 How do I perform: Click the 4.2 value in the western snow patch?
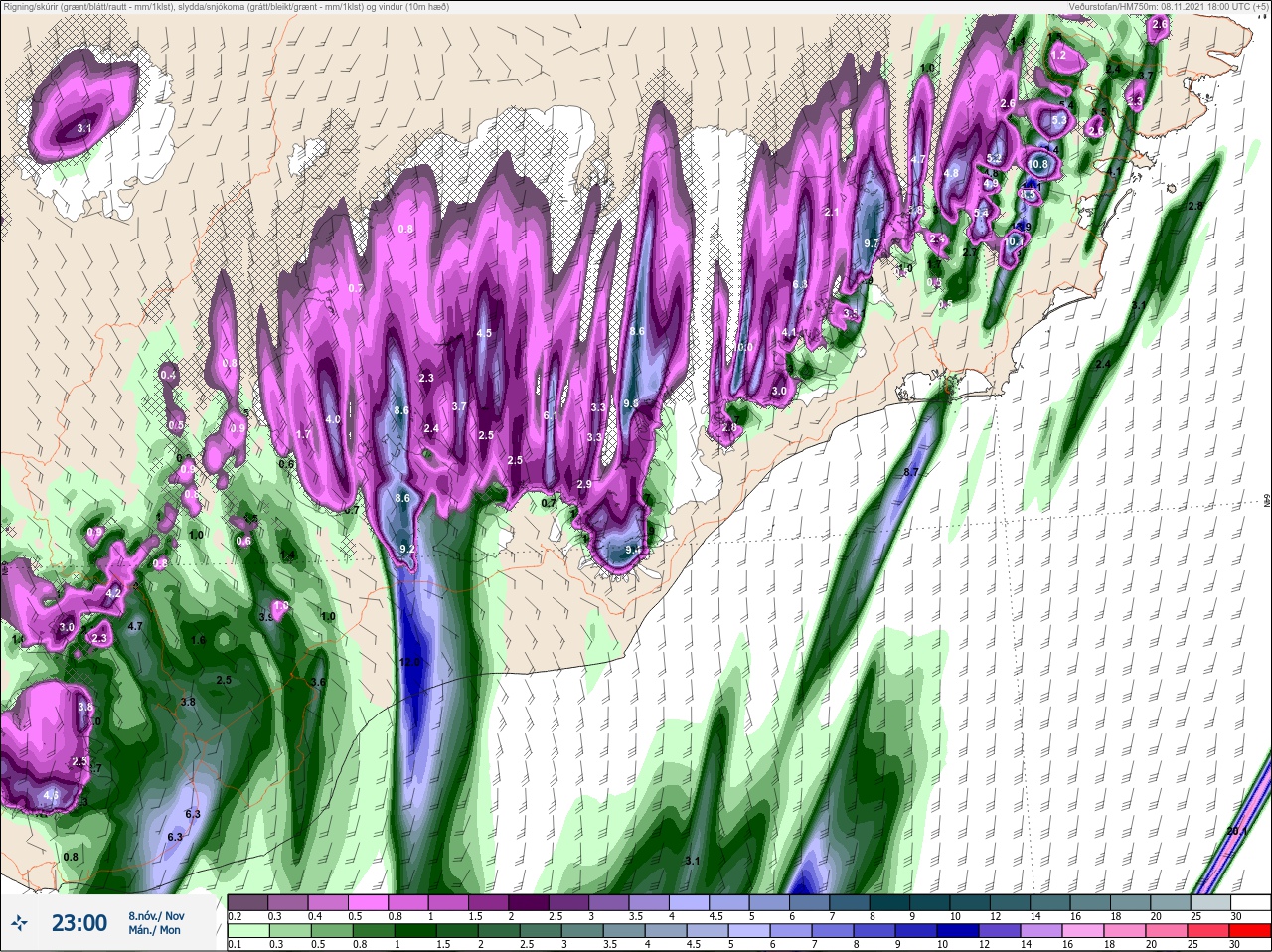point(112,593)
